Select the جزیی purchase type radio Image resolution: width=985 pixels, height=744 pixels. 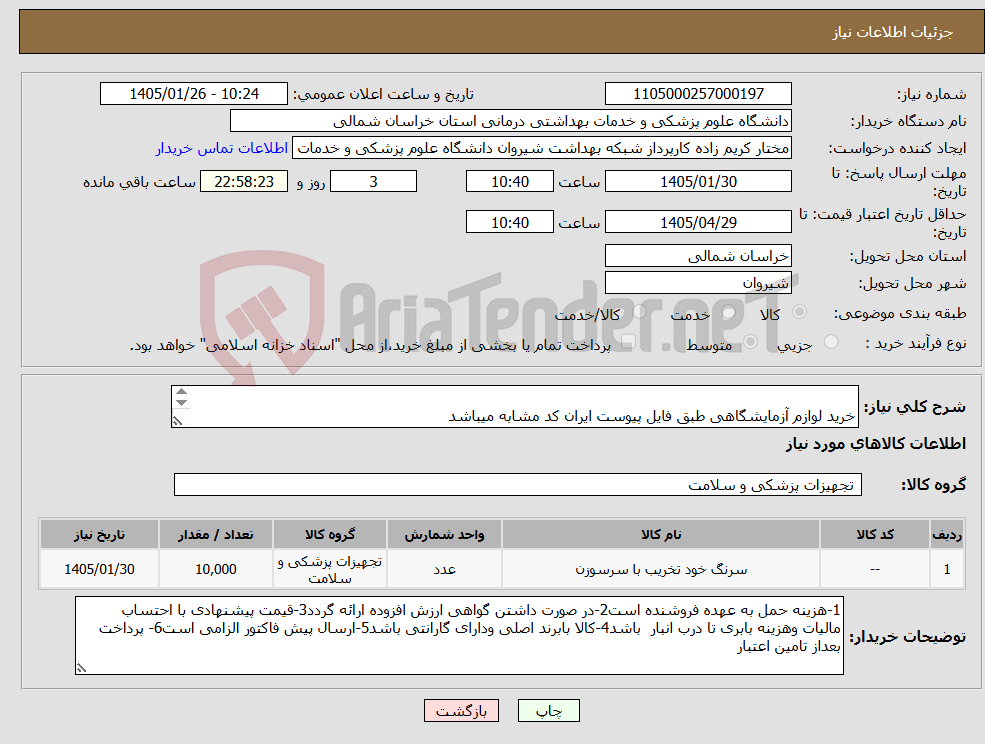click(x=831, y=342)
